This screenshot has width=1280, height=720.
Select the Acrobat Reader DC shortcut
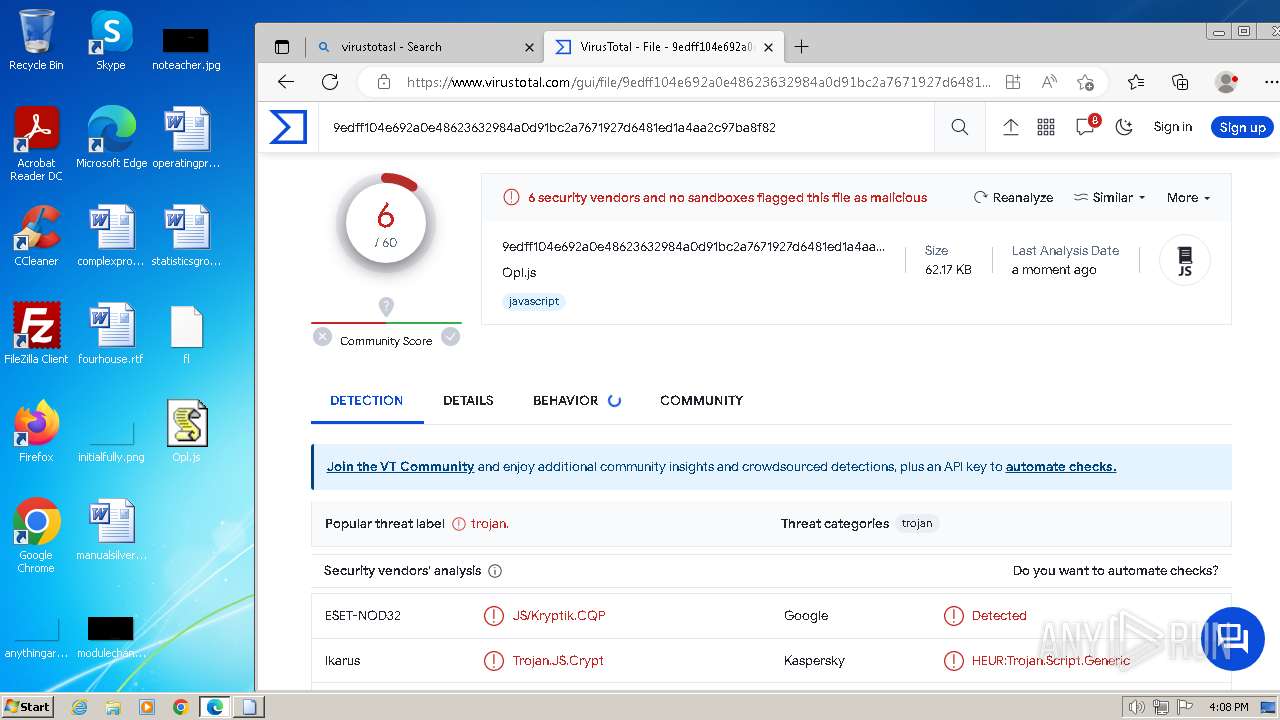click(x=36, y=143)
